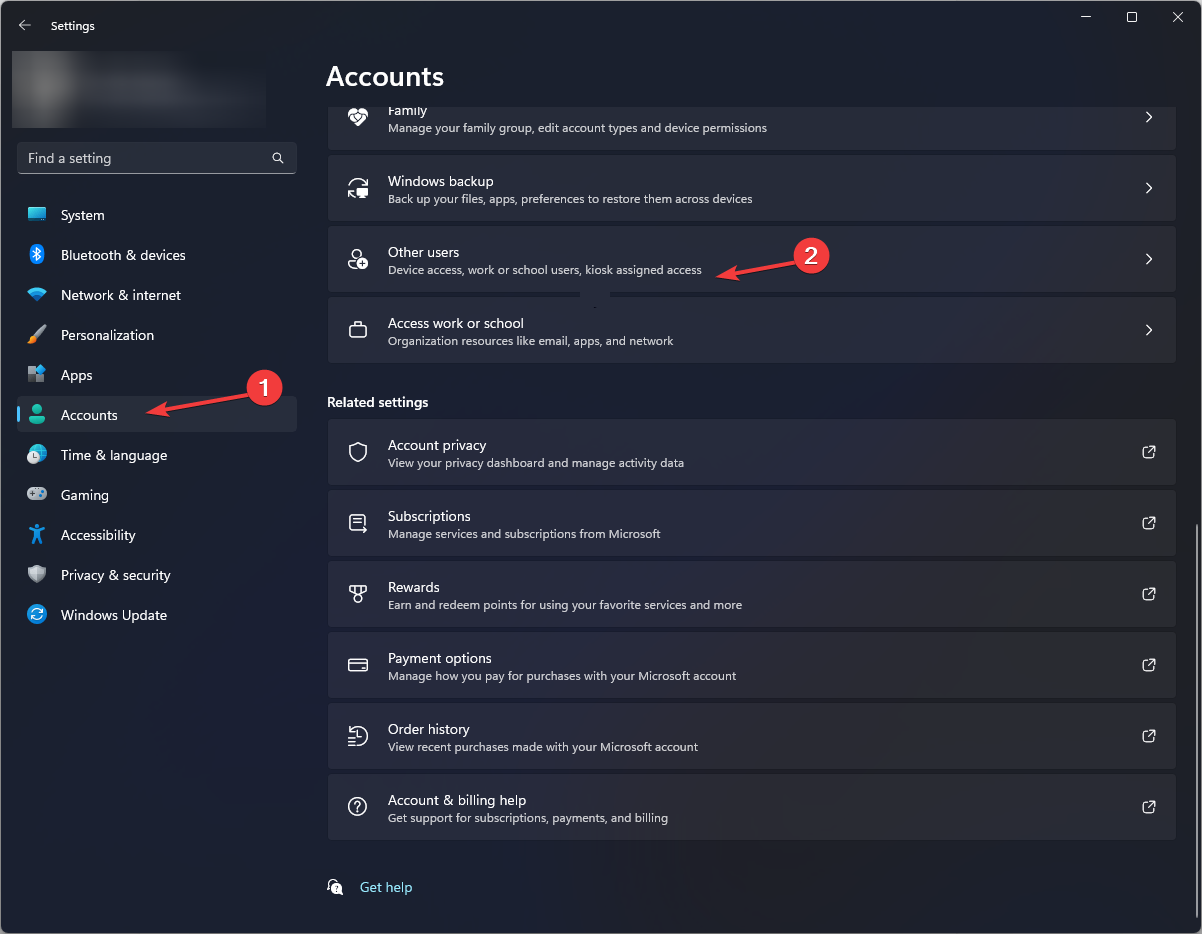Open Order history external link icon
The height and width of the screenshot is (934, 1202).
click(1149, 736)
